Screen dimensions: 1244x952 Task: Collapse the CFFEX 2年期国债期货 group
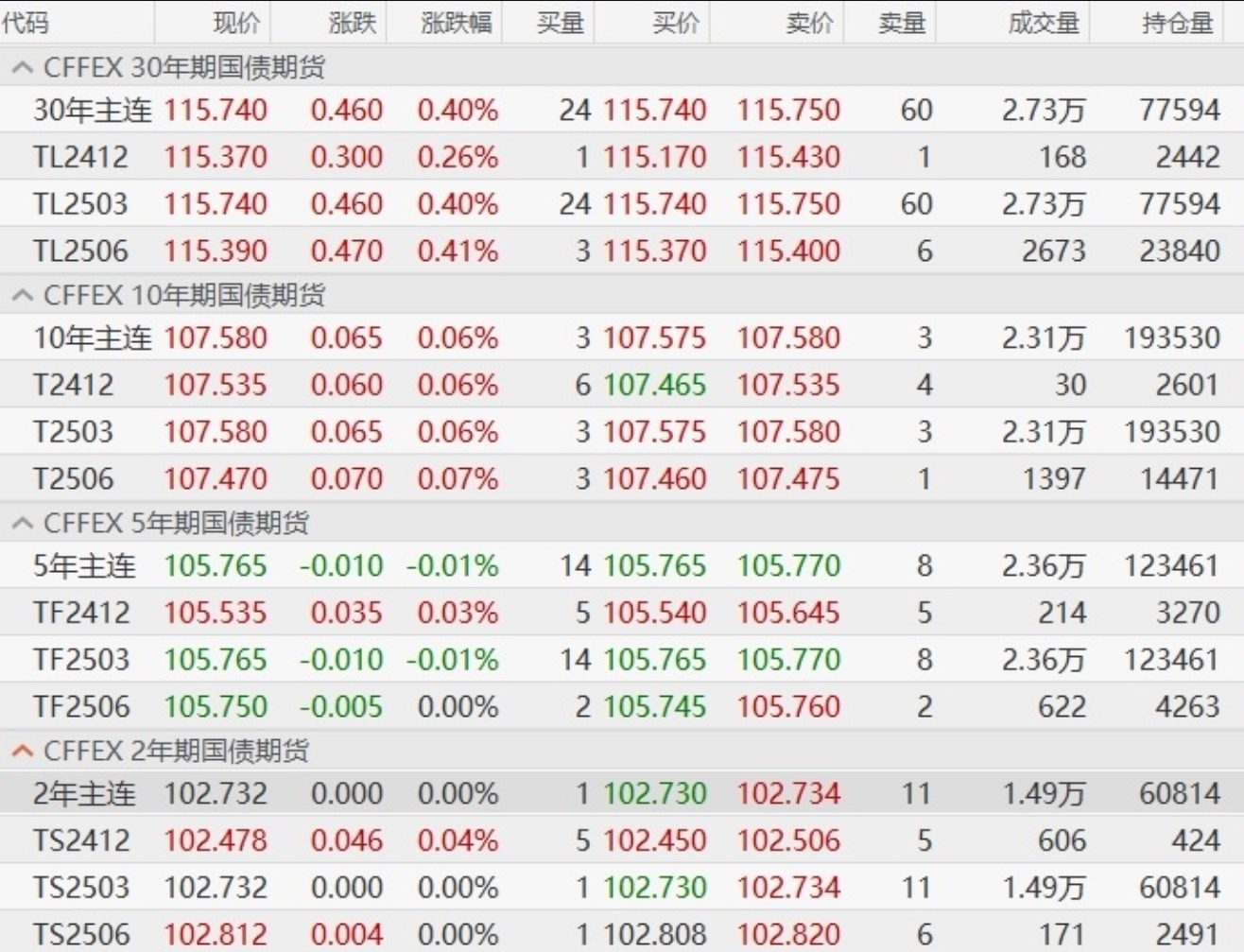point(23,752)
